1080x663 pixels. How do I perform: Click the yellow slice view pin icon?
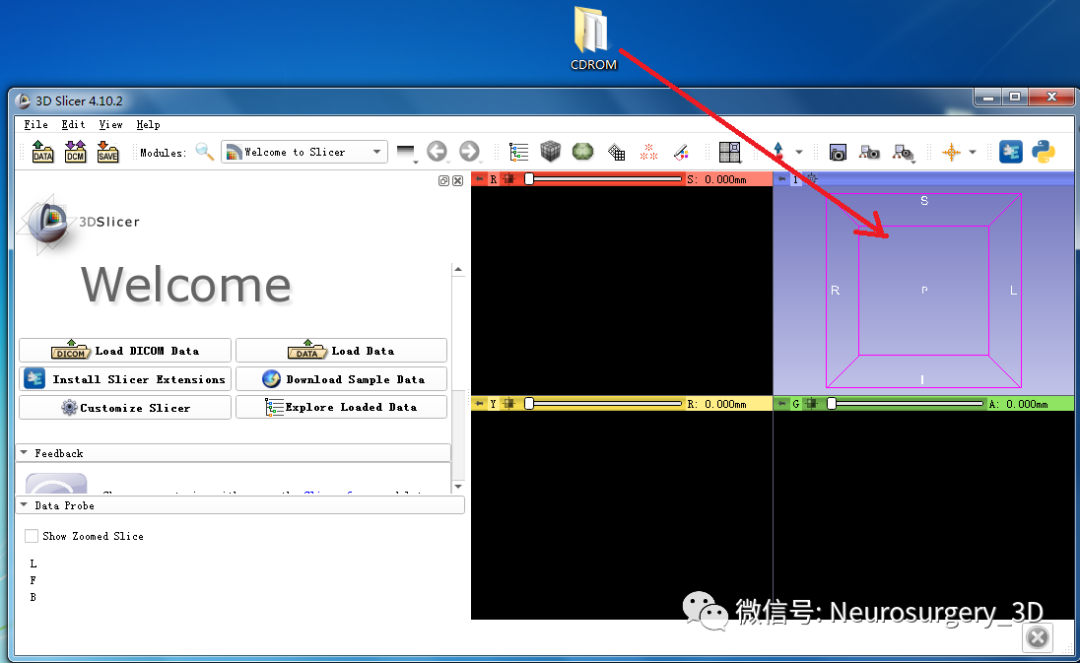(479, 403)
